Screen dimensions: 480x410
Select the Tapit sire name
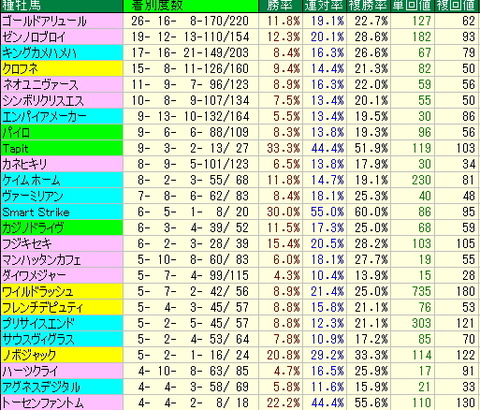15,149
